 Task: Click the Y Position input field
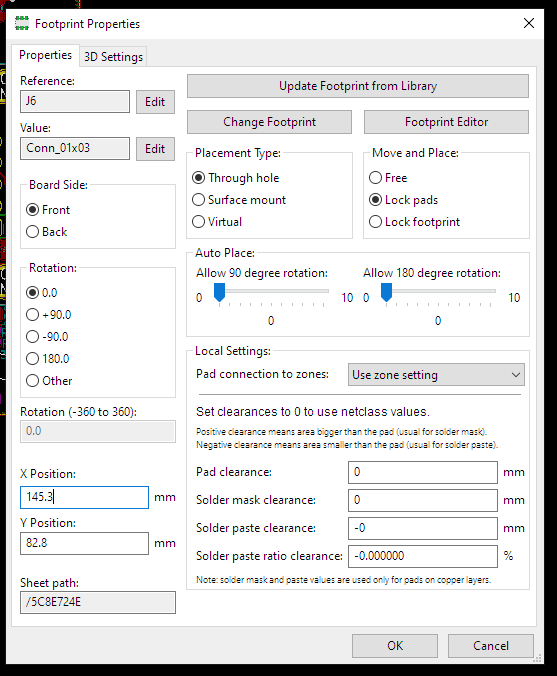pos(84,543)
